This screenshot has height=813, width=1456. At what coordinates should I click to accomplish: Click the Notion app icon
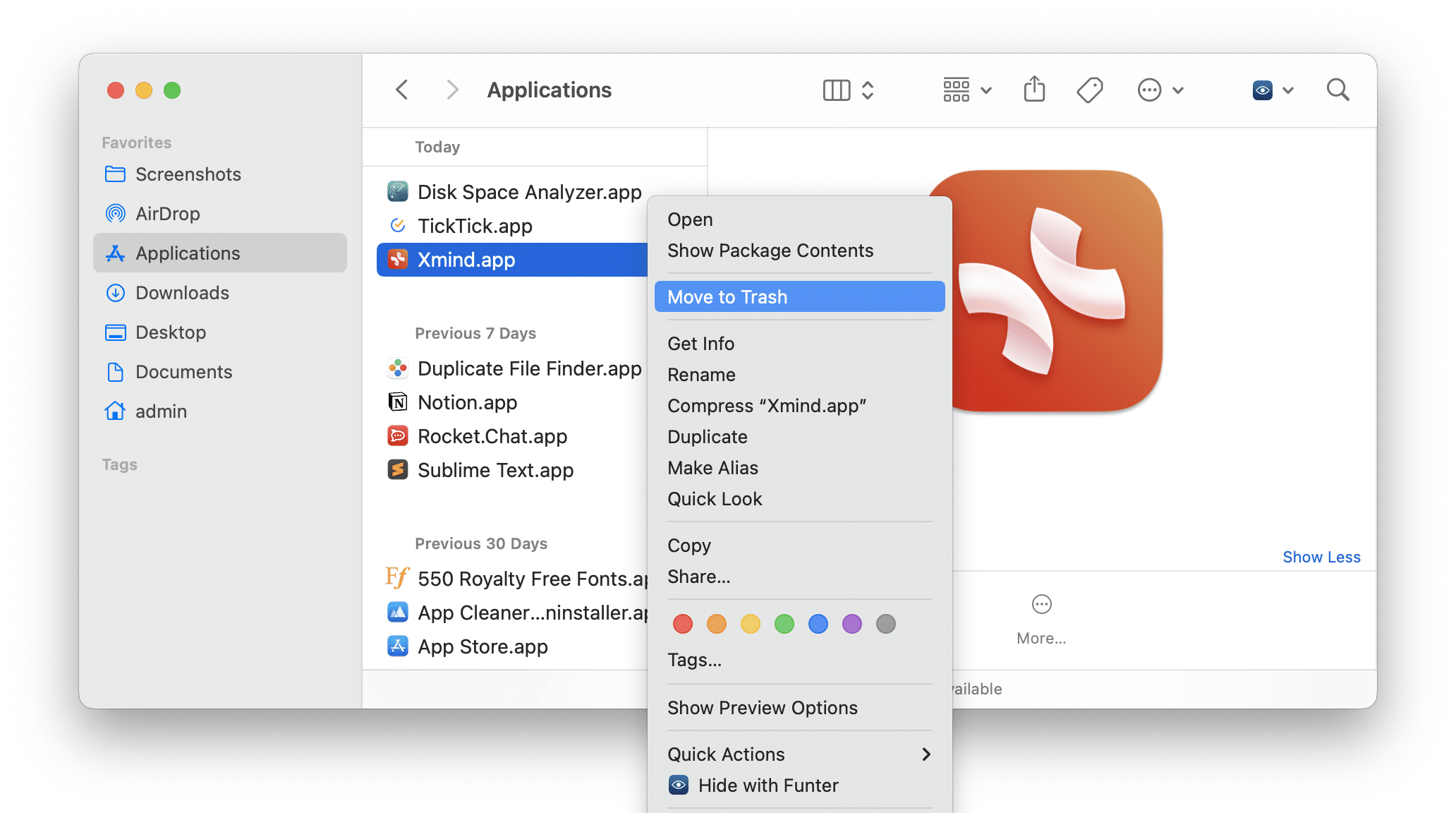398,402
